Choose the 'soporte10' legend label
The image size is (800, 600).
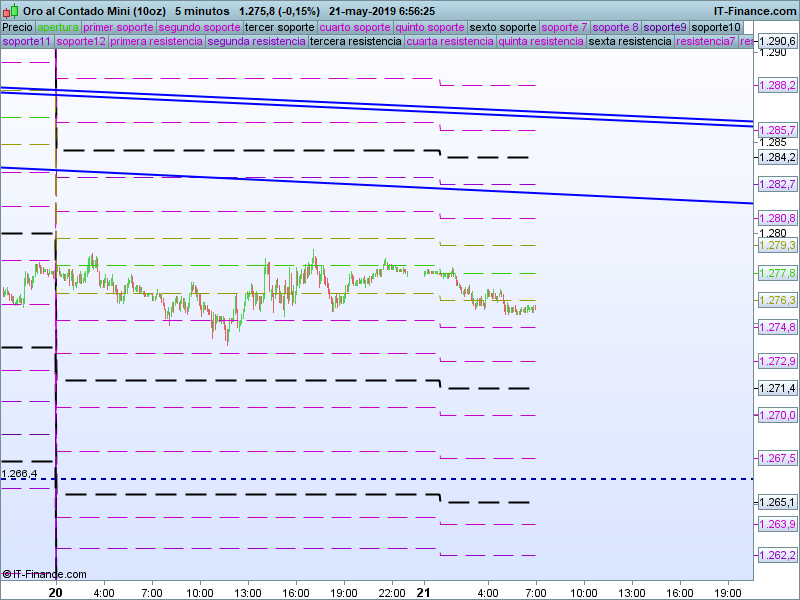pos(717,27)
